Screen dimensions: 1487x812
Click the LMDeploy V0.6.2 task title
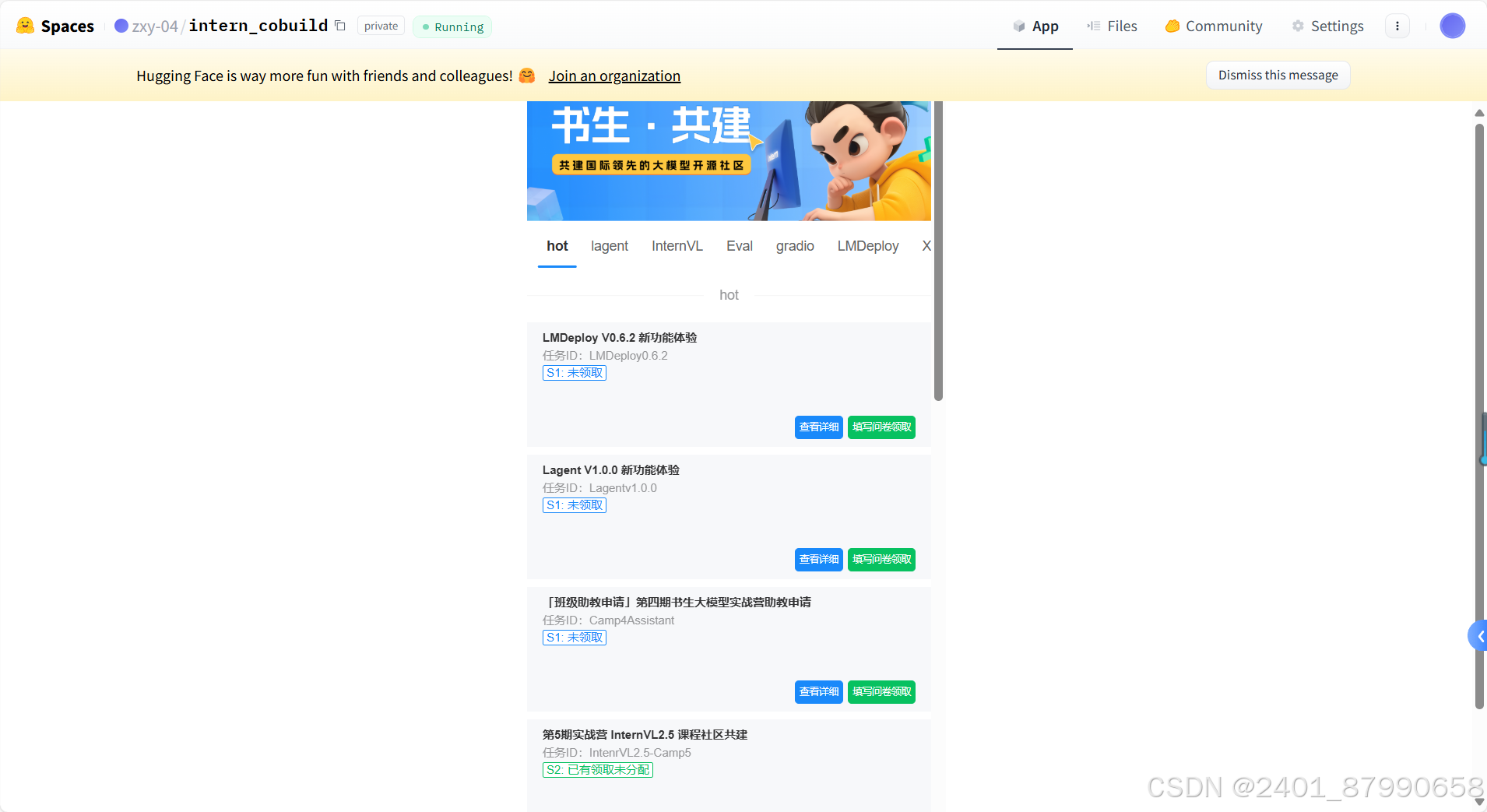coord(620,337)
